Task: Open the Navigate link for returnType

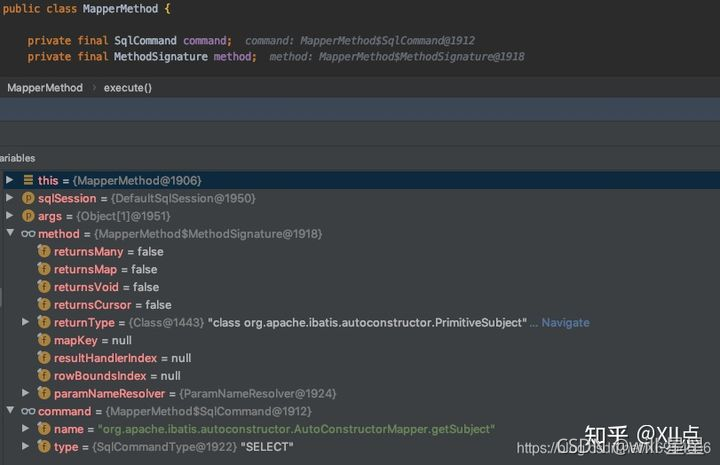Action: 565,323
